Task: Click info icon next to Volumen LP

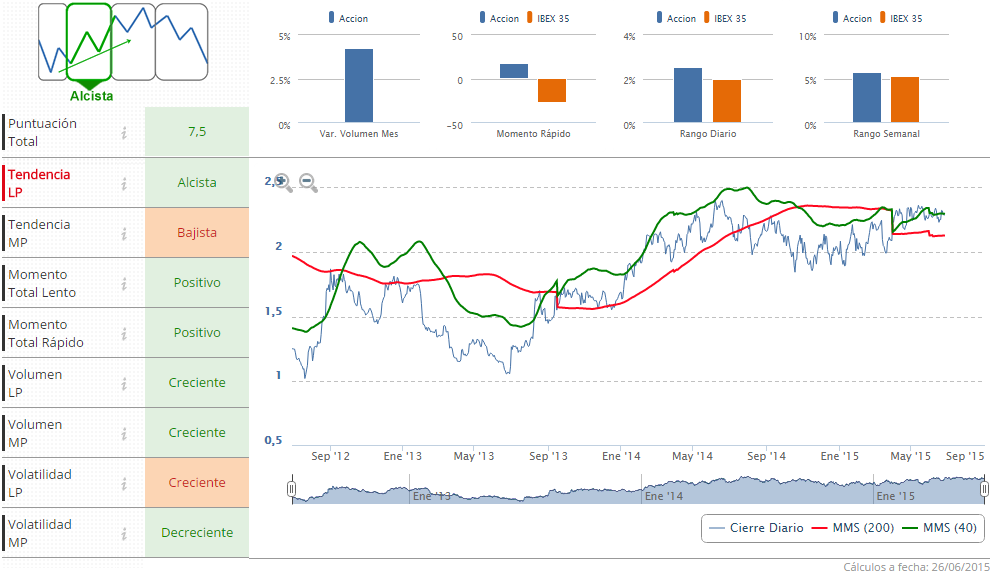Action: [124, 383]
